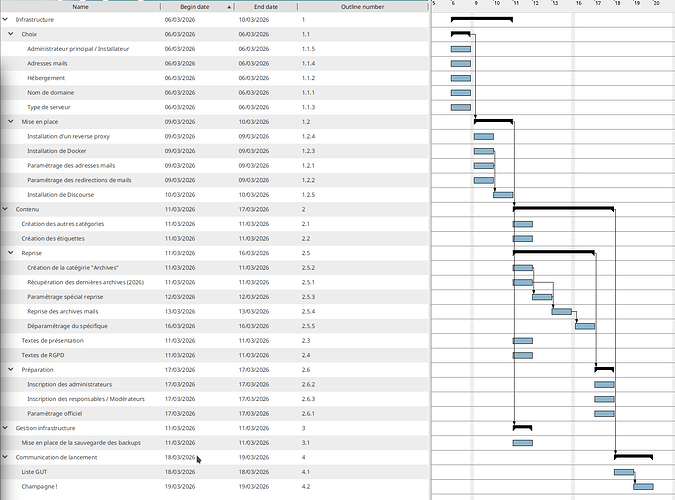Viewport: 675px width, 500px height.
Task: Collapse the Contenu task group
Action: [x=6, y=209]
